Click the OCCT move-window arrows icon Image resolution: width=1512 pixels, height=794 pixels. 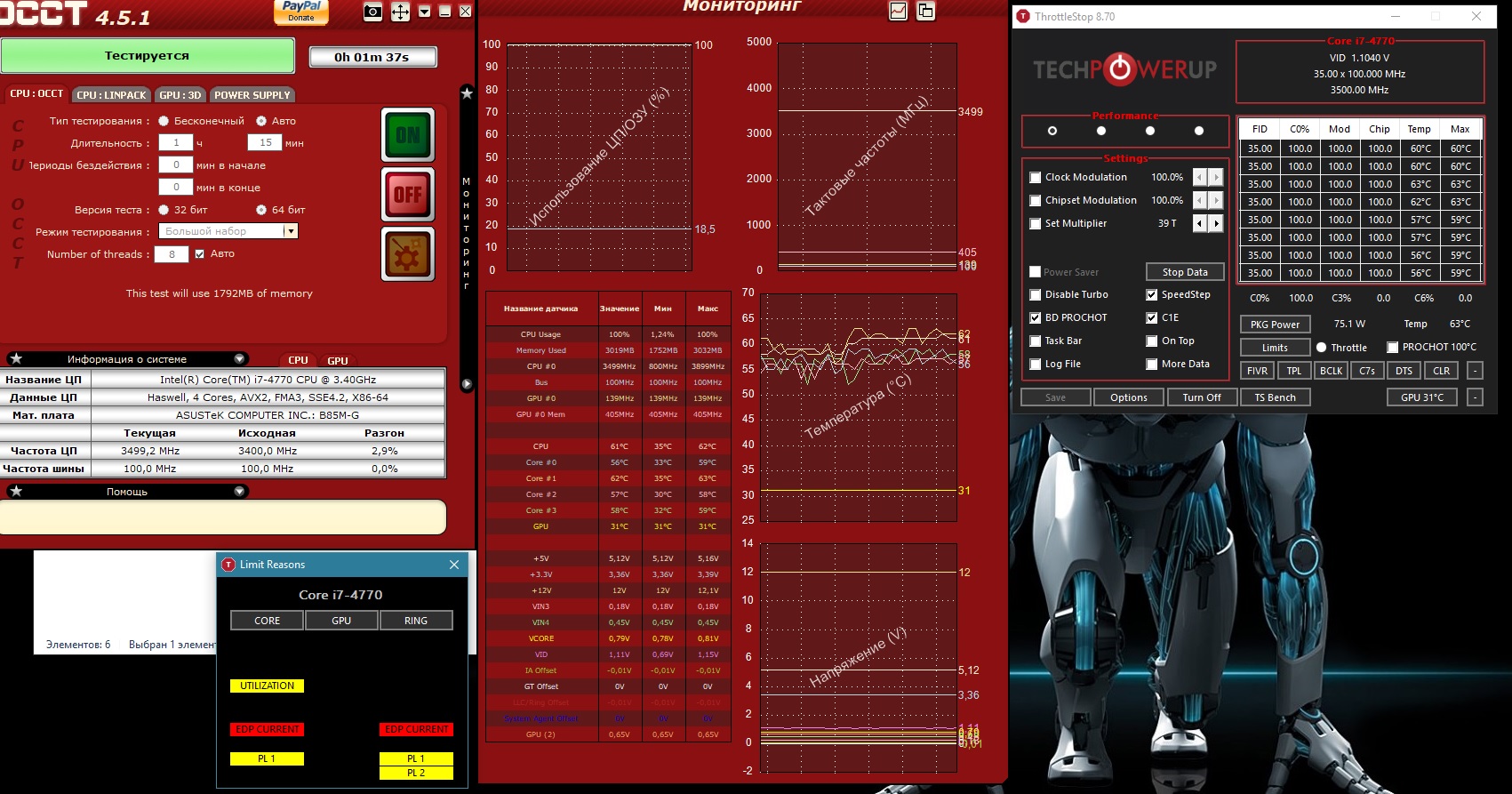(401, 12)
